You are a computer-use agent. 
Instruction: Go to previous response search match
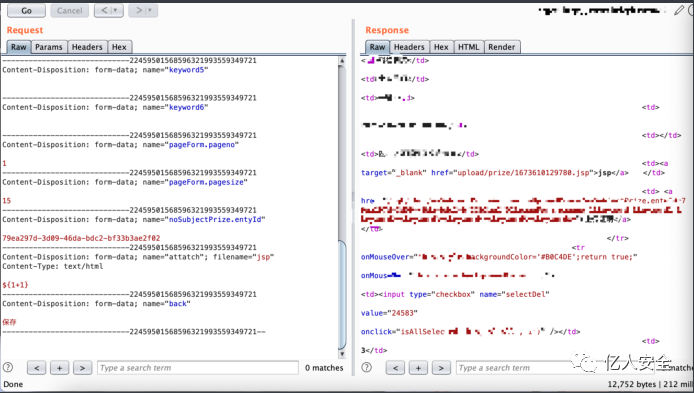(x=395, y=368)
